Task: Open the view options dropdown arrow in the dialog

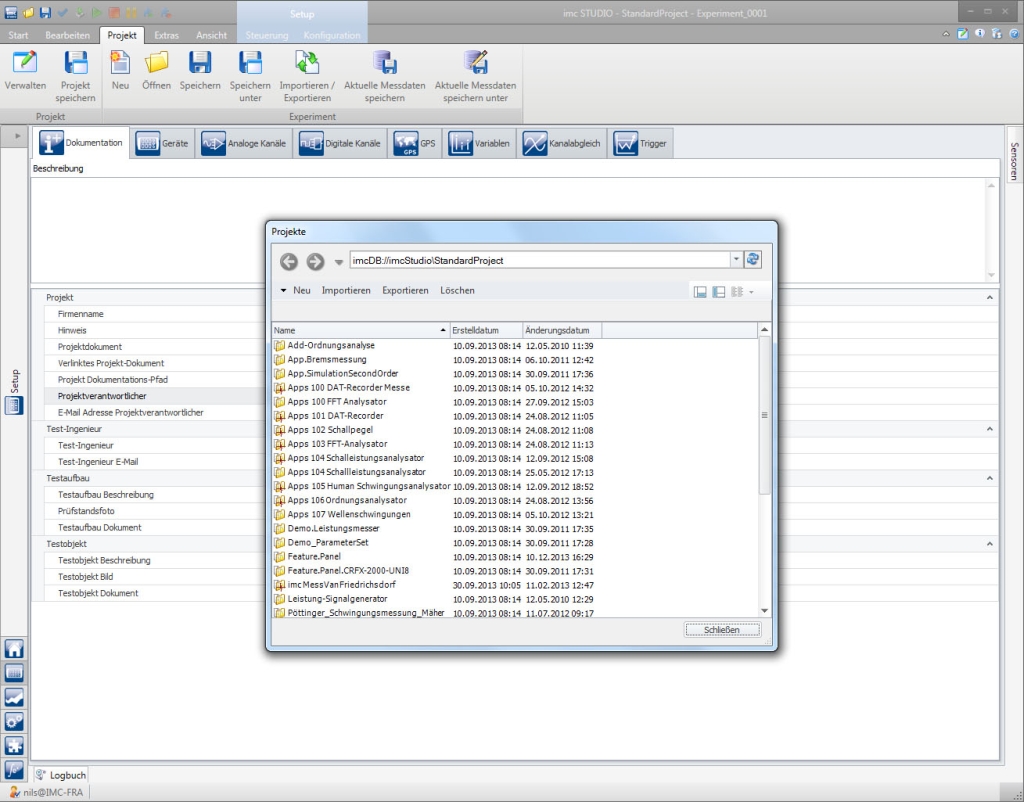Action: (753, 291)
